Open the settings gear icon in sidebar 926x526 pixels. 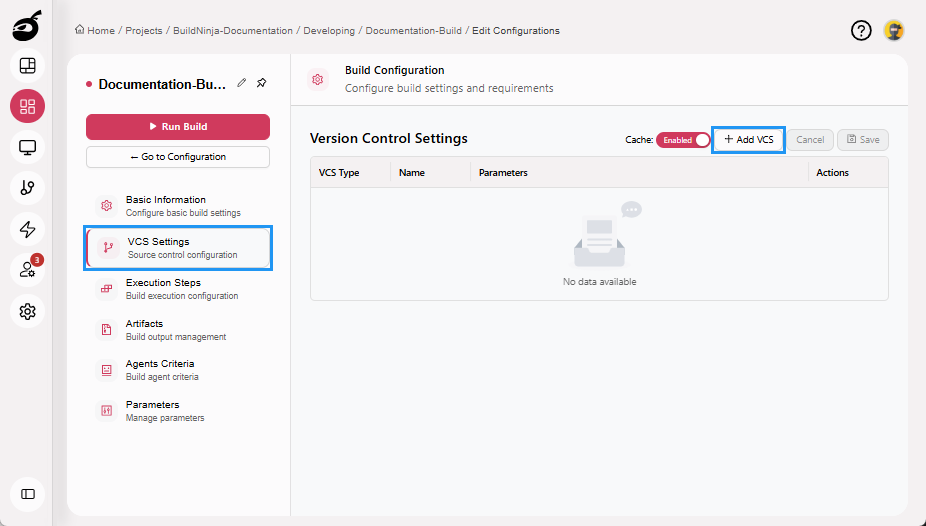point(27,311)
